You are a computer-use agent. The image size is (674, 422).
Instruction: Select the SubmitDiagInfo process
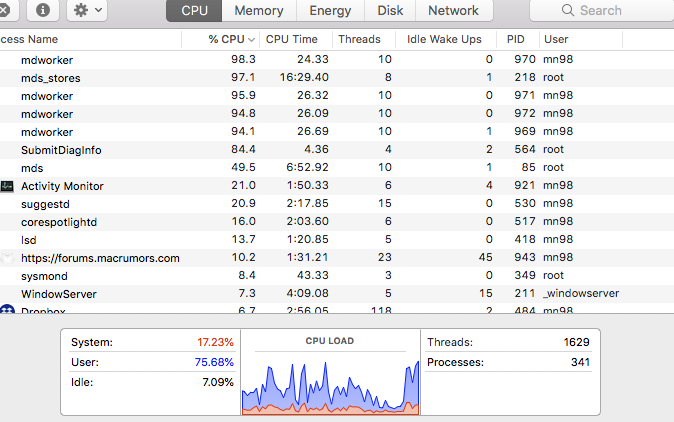tap(337, 150)
